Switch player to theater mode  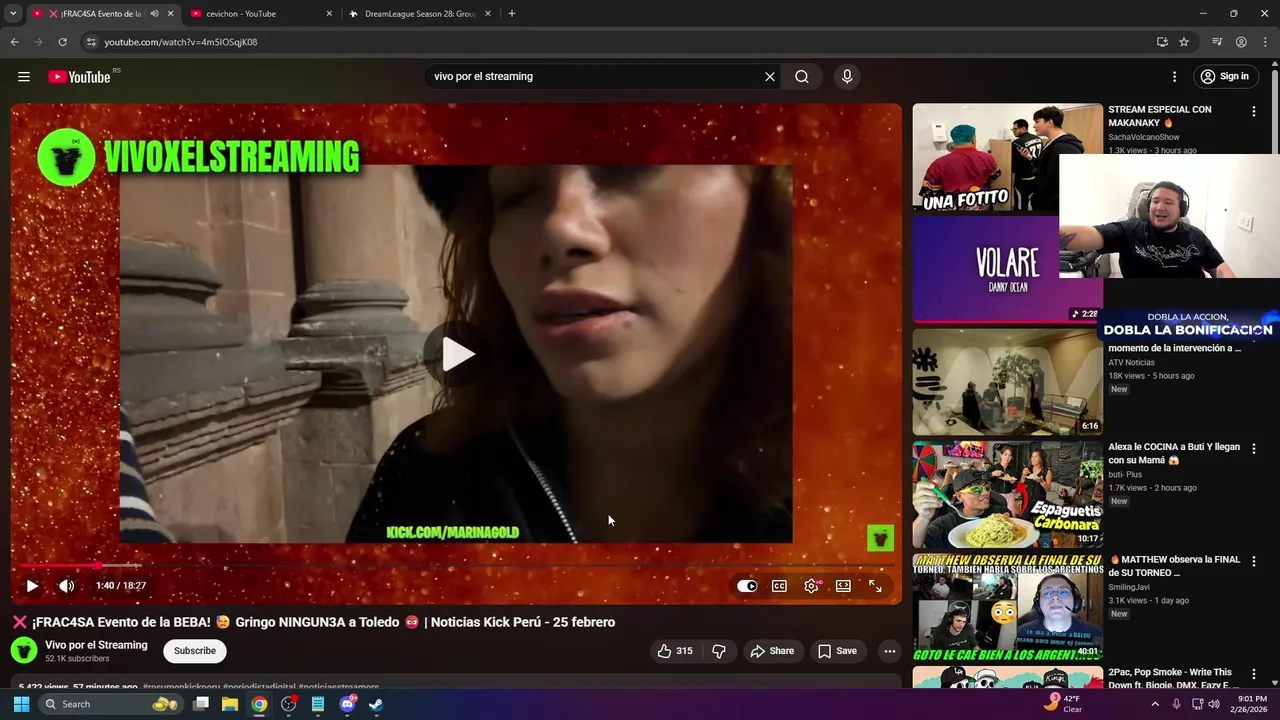coord(843,586)
